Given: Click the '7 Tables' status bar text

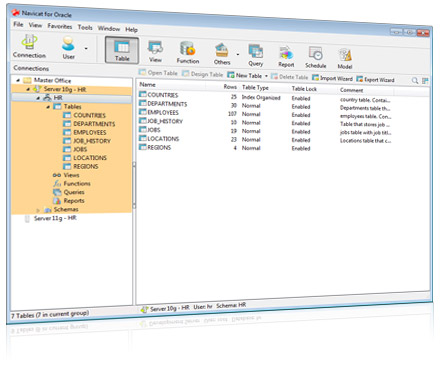Looking at the screenshot, I should [50, 314].
